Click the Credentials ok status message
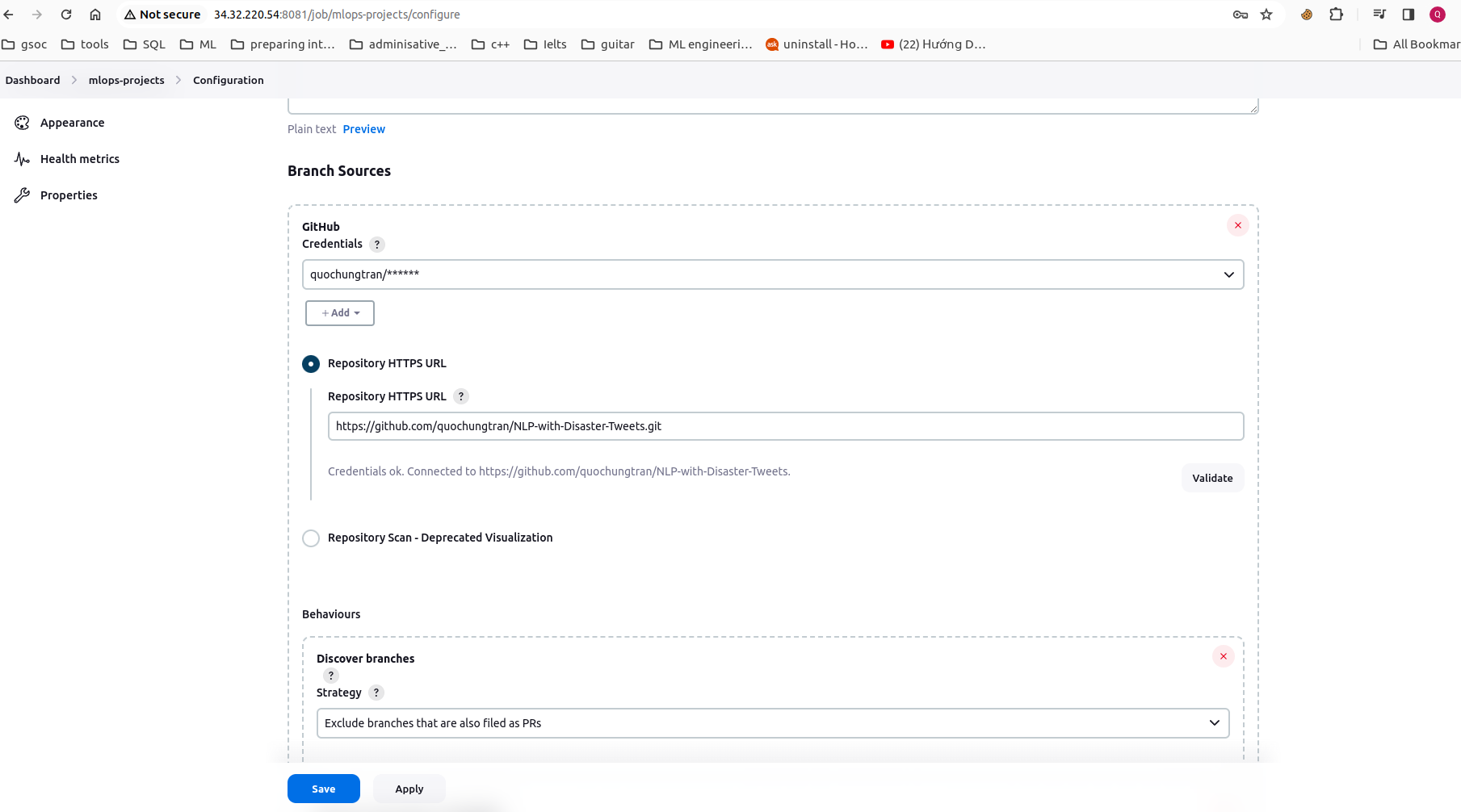The image size is (1461, 812). click(x=559, y=471)
